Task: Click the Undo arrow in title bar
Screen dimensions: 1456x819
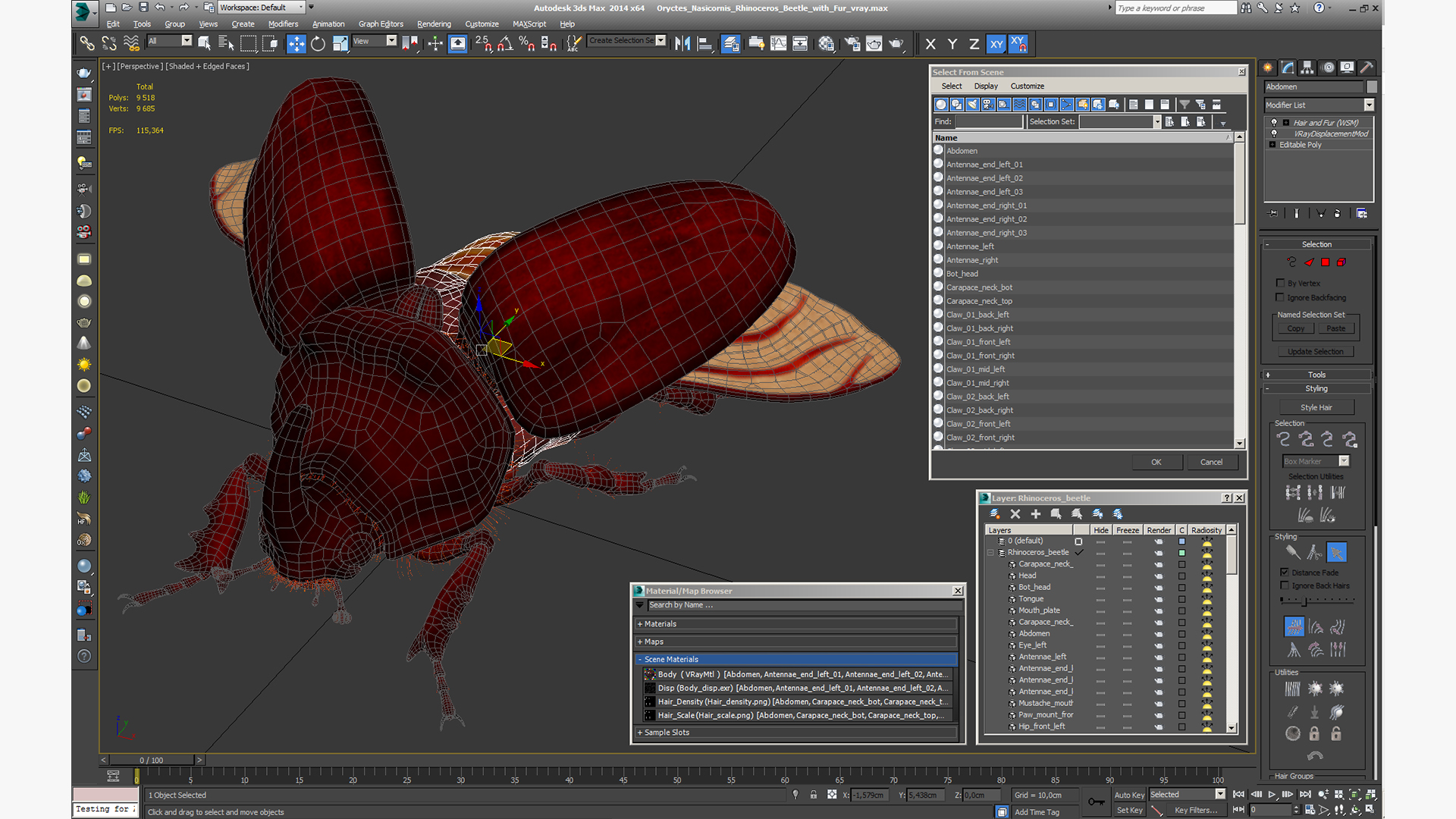Action: point(160,8)
